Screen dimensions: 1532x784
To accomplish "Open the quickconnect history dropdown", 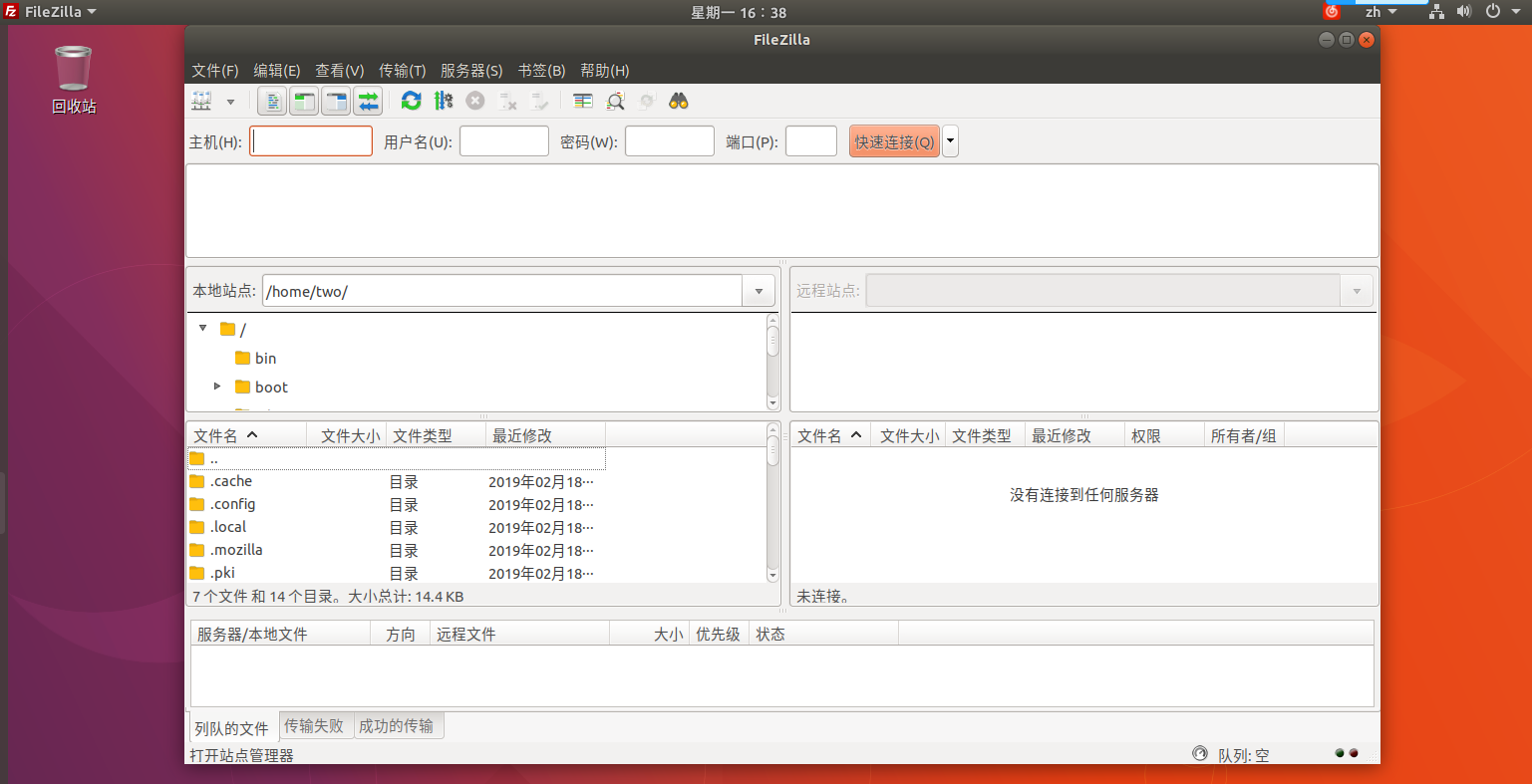I will 949,140.
